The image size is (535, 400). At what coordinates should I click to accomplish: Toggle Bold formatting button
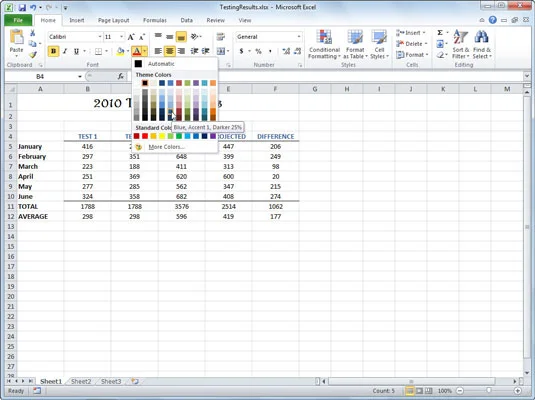point(54,51)
